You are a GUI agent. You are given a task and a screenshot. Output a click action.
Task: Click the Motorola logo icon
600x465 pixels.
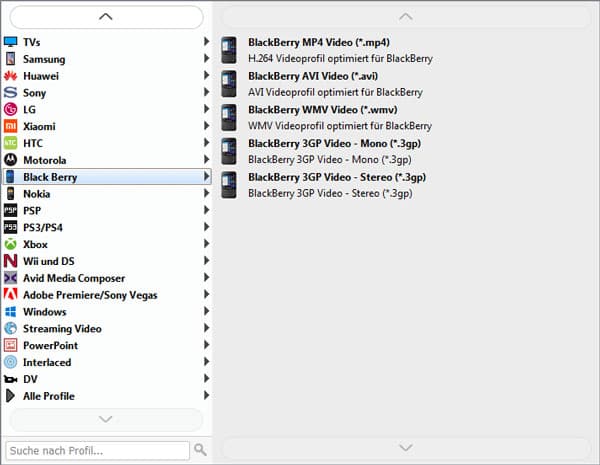tap(11, 160)
